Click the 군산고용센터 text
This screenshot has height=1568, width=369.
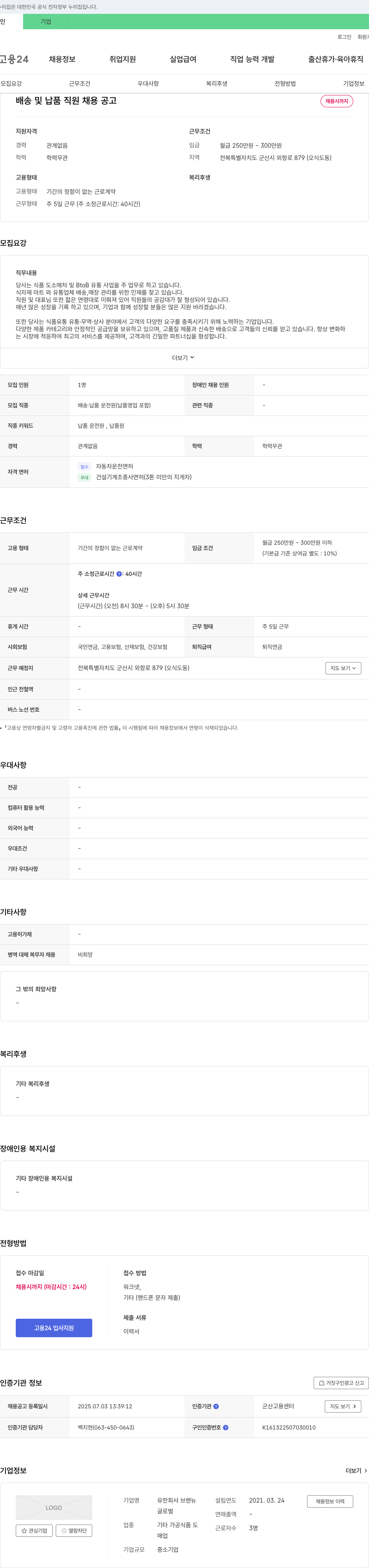coord(278,1406)
